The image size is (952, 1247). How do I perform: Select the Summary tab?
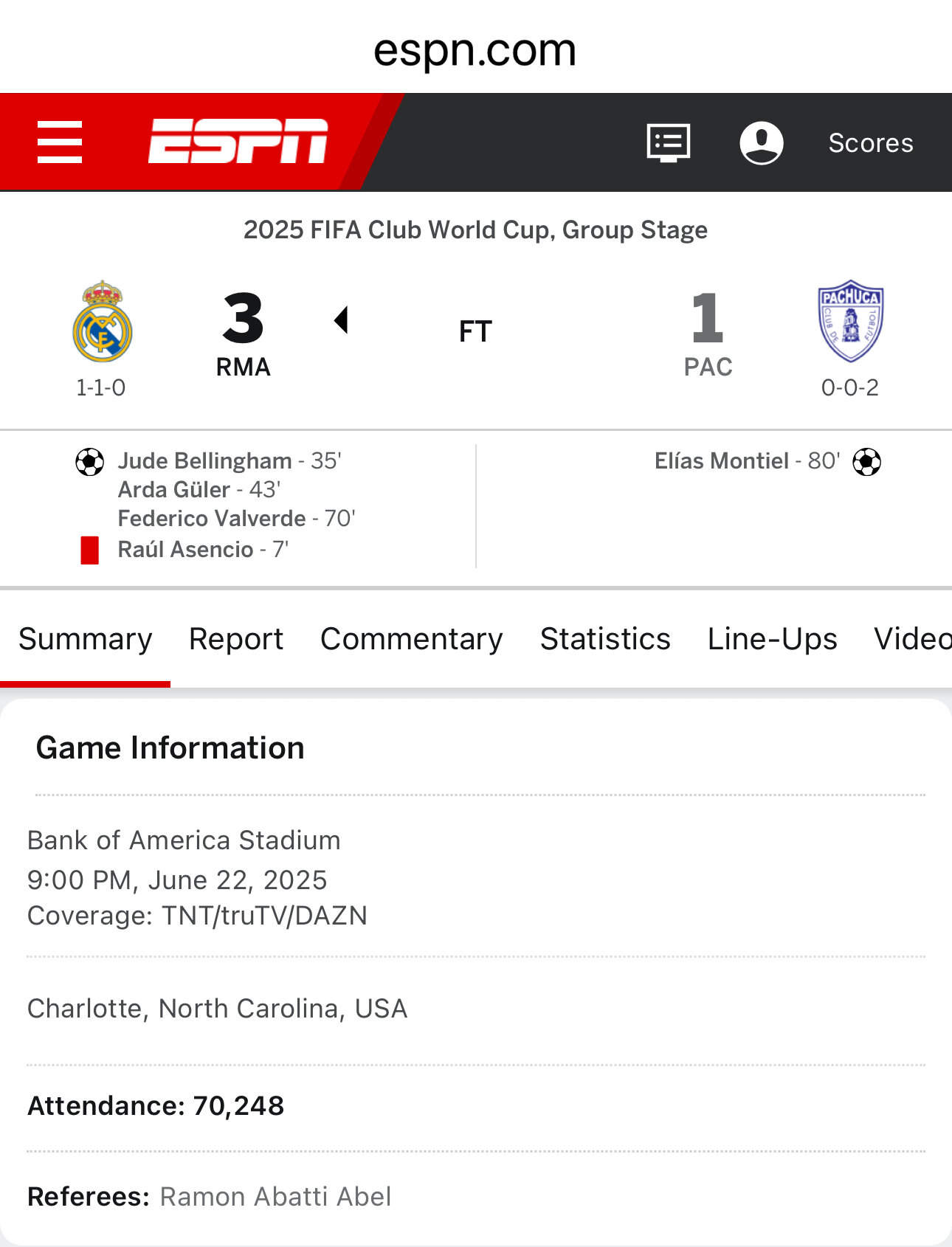point(86,639)
